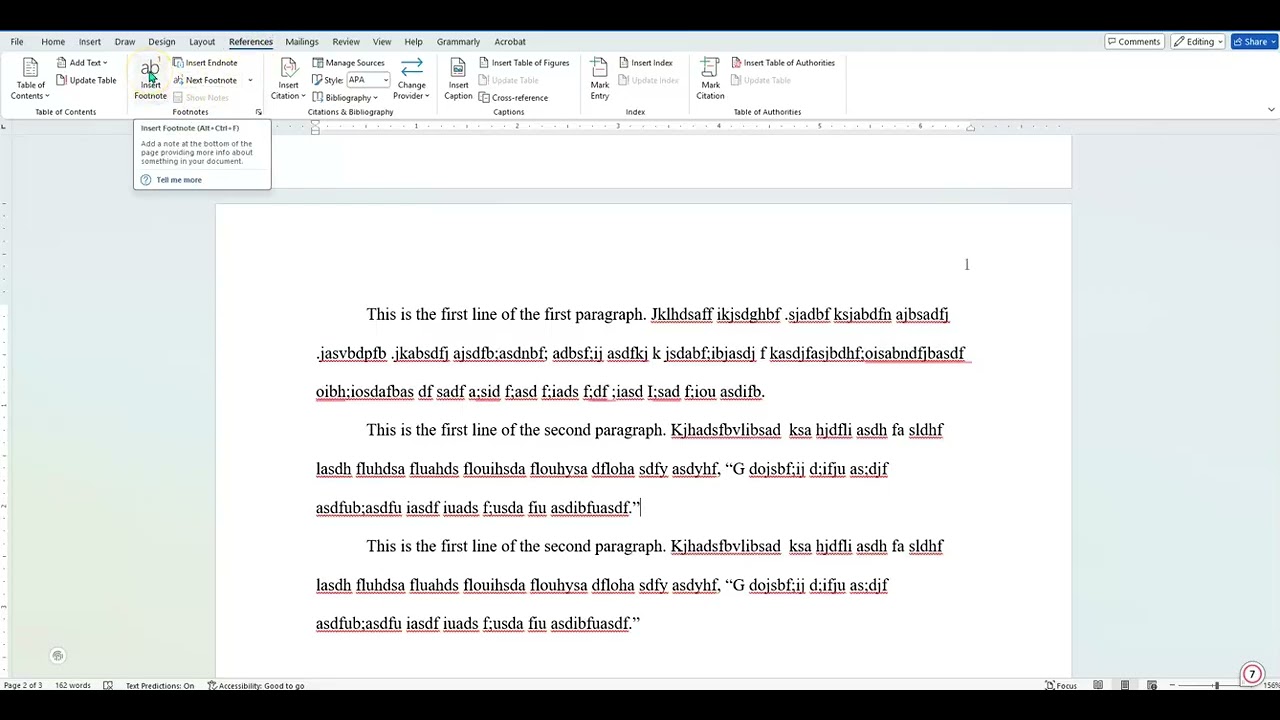Adjust the zoom slider in status bar
The image size is (1280, 720).
click(x=1217, y=686)
